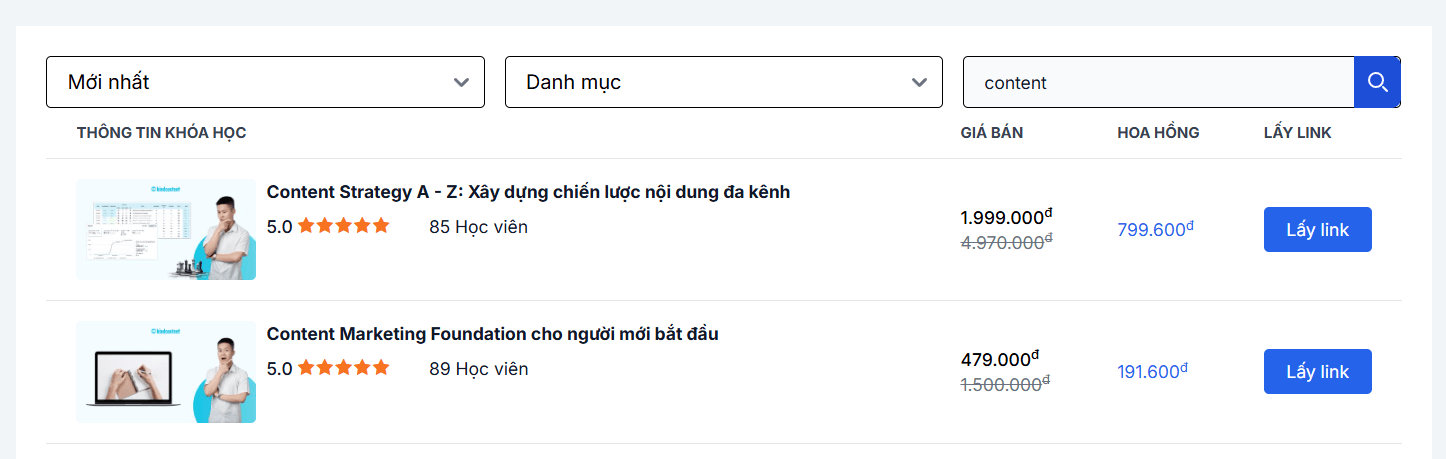The height and width of the screenshot is (459, 1446).
Task: Select the 191.600đ commission amount
Action: click(1152, 372)
